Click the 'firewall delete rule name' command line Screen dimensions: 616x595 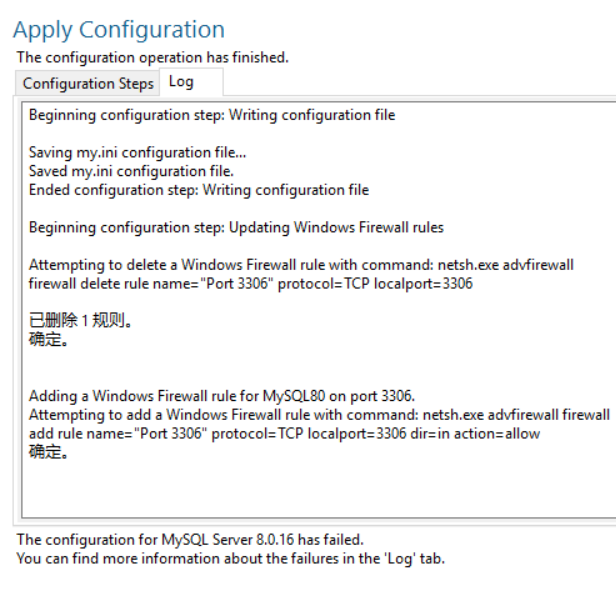[x=250, y=283]
